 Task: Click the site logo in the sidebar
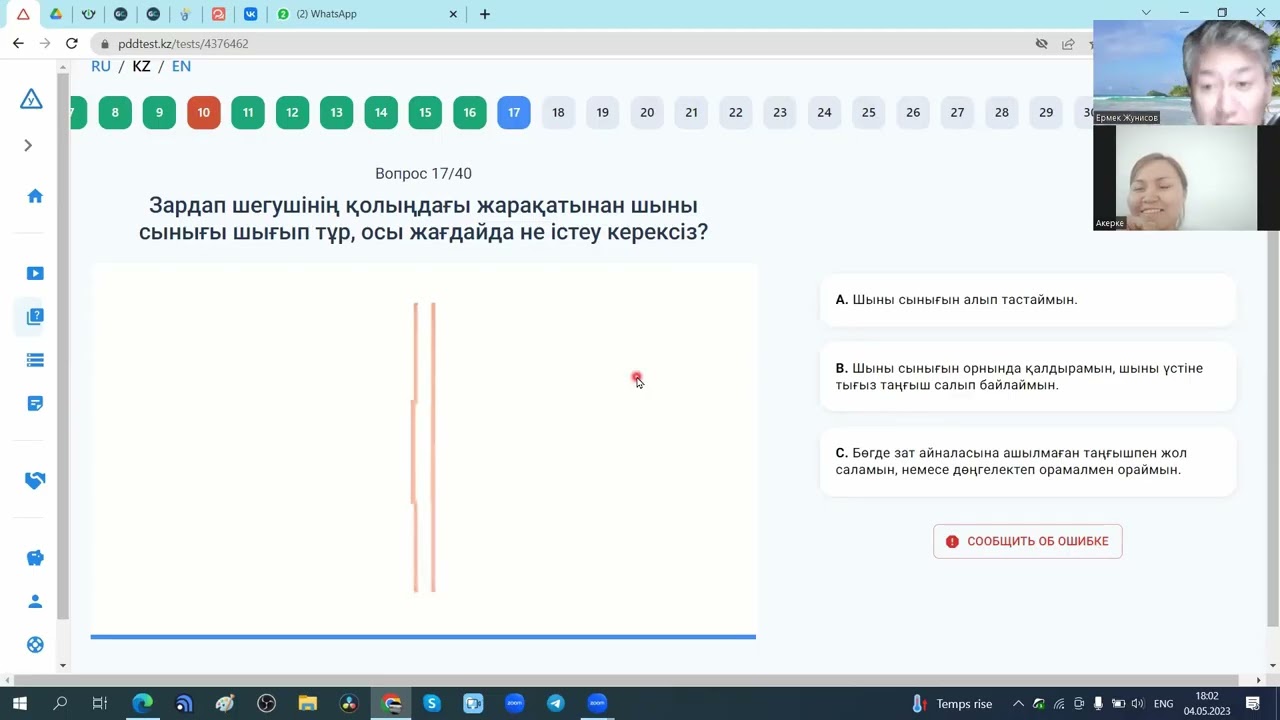coord(31,99)
